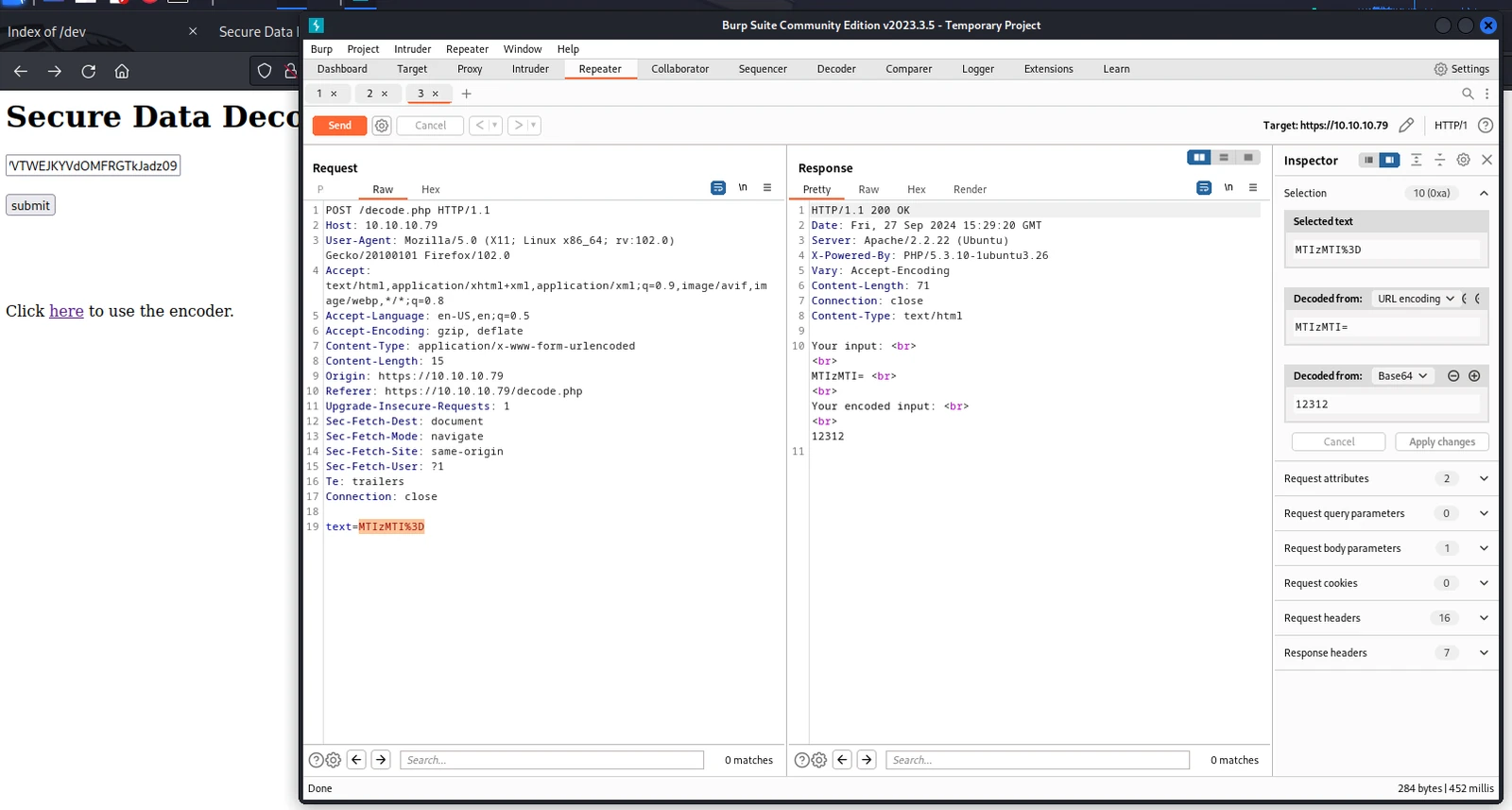Screen dimensions: 1512x810
Task: Open response search help icon
Action: 802,760
